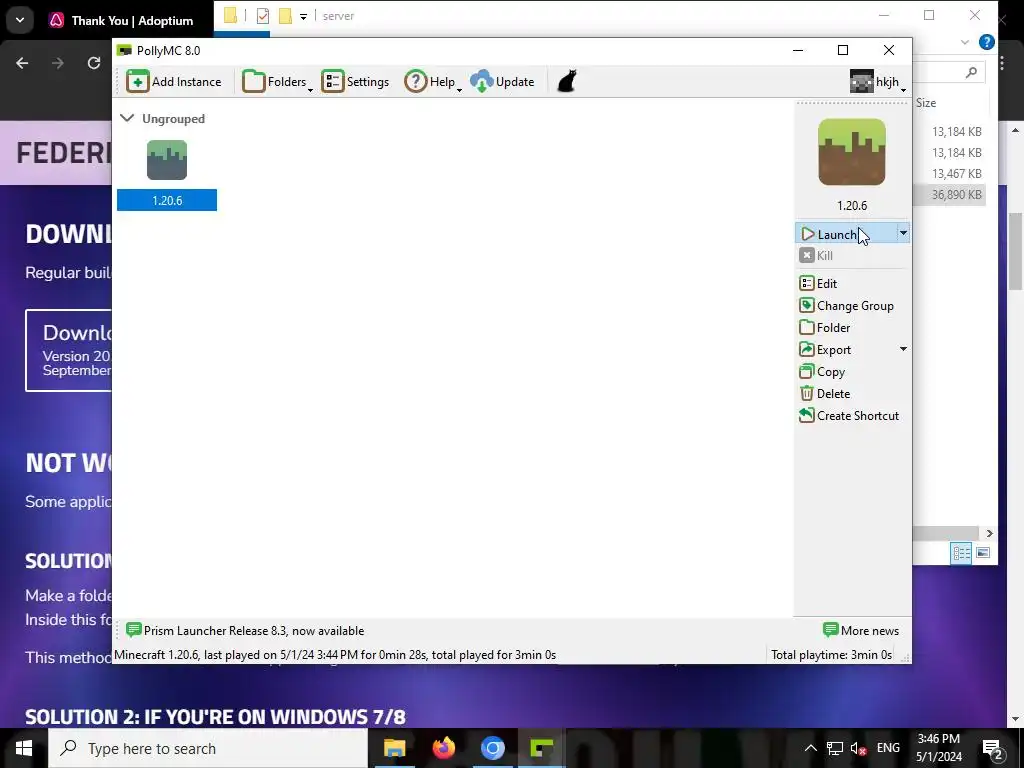Screen dimensions: 1024x768
Task: Reload the browser page
Action: tap(94, 63)
